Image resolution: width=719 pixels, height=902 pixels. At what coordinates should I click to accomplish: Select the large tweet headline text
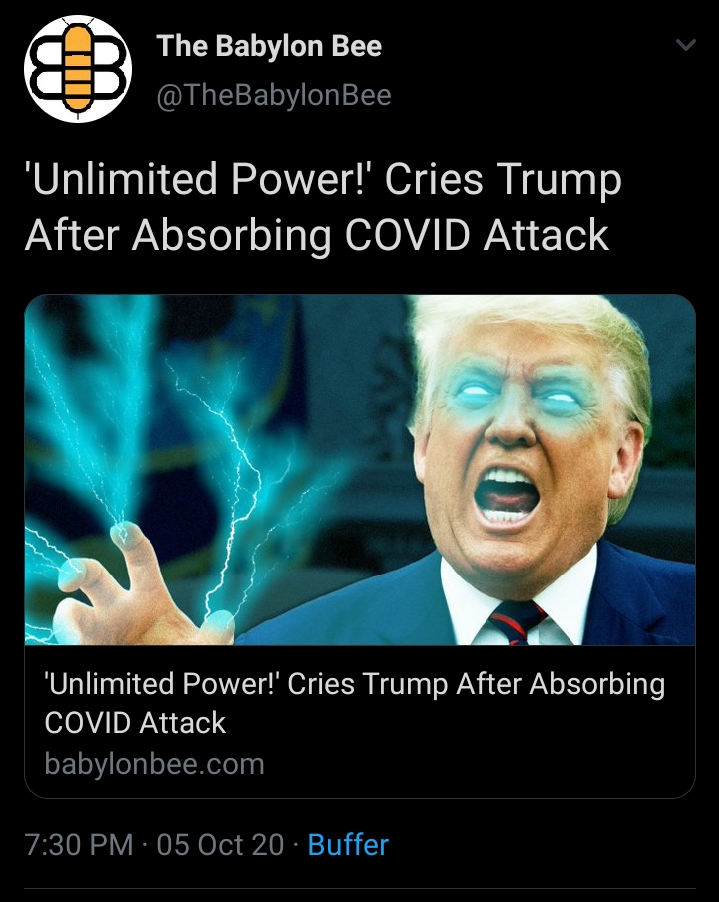[323, 207]
